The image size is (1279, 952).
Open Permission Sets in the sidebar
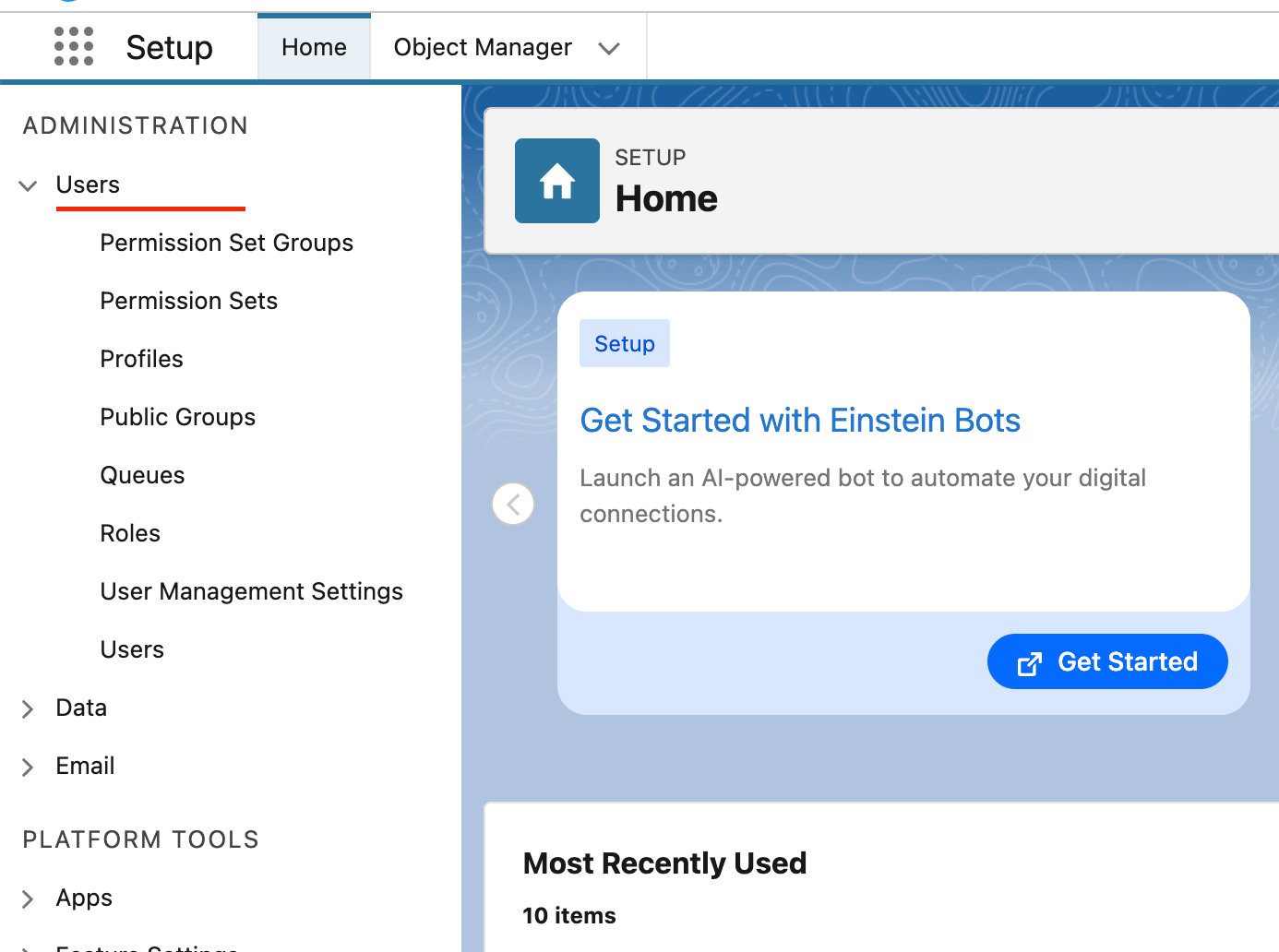tap(188, 301)
